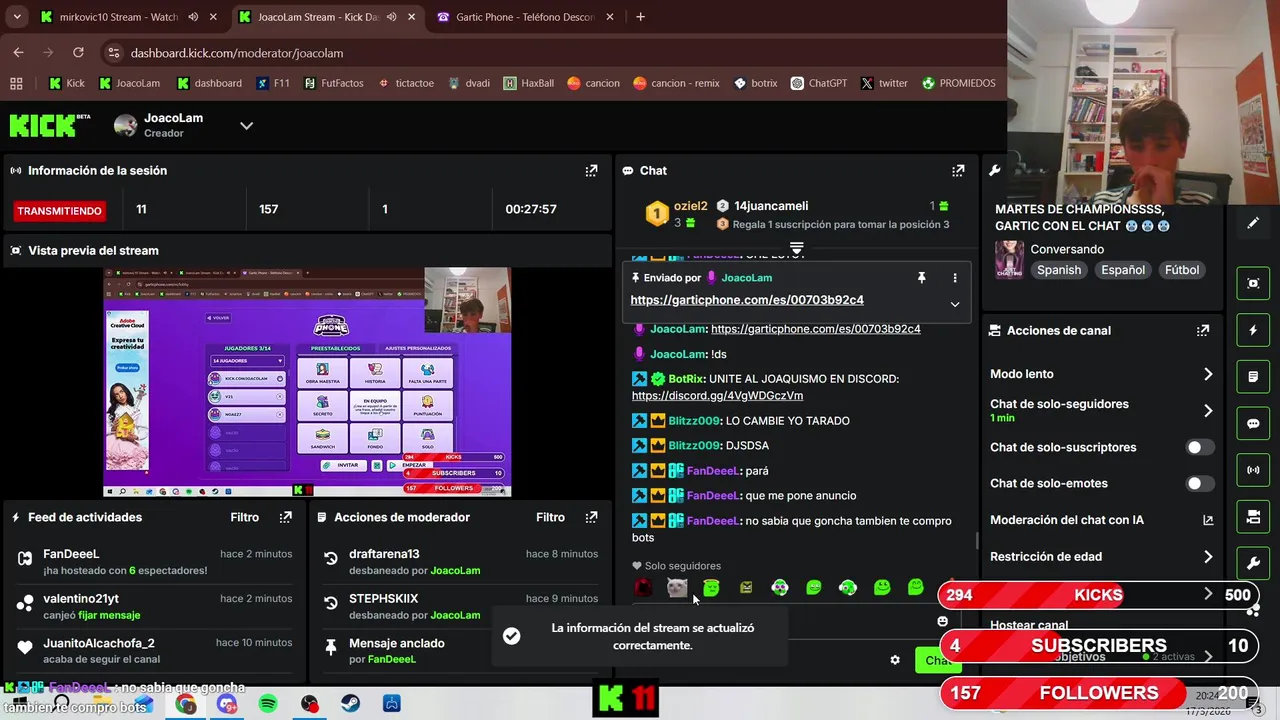Viewport: 1280px width, 720px height.
Task: Open the discord.gg invite link in chat
Action: tap(717, 395)
